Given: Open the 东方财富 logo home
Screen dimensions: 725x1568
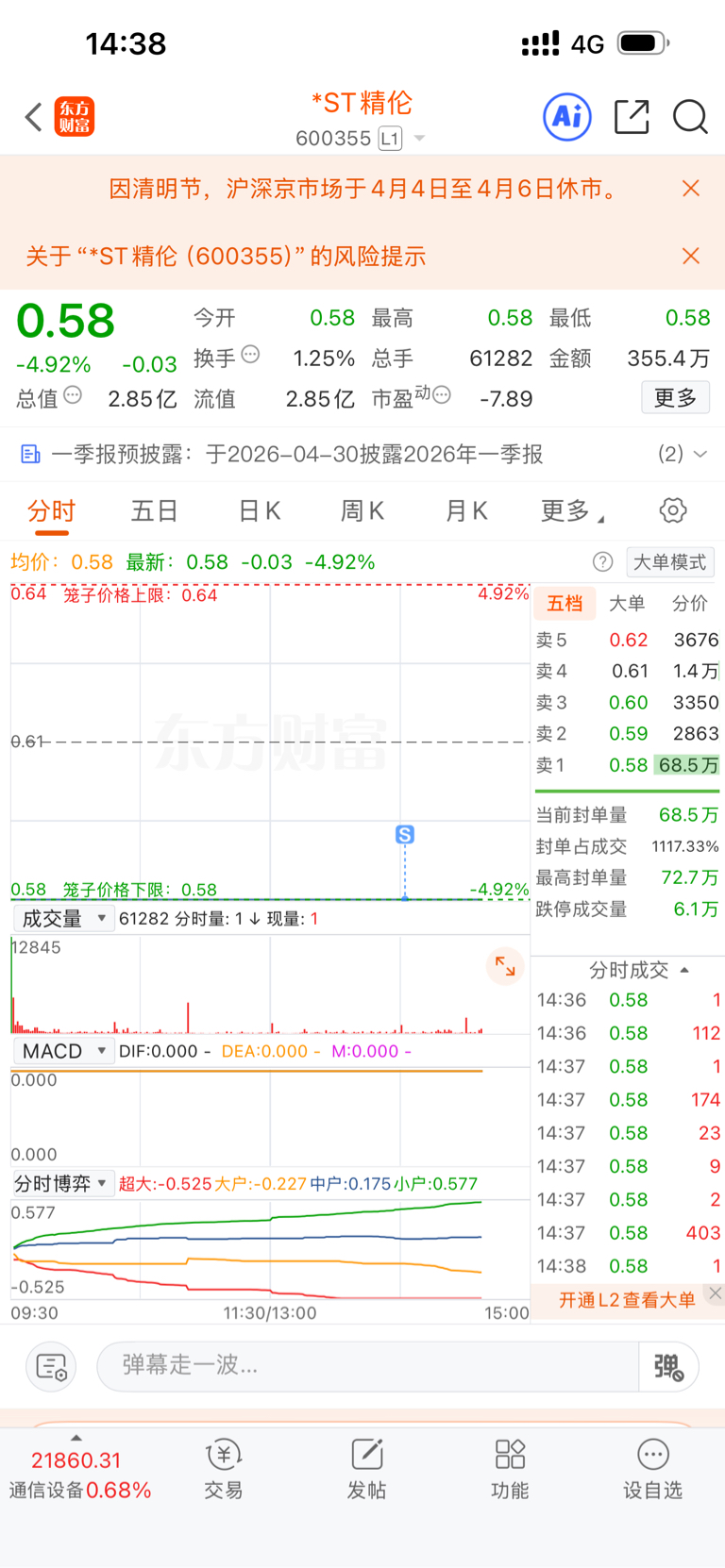Looking at the screenshot, I should pyautogui.click(x=75, y=117).
